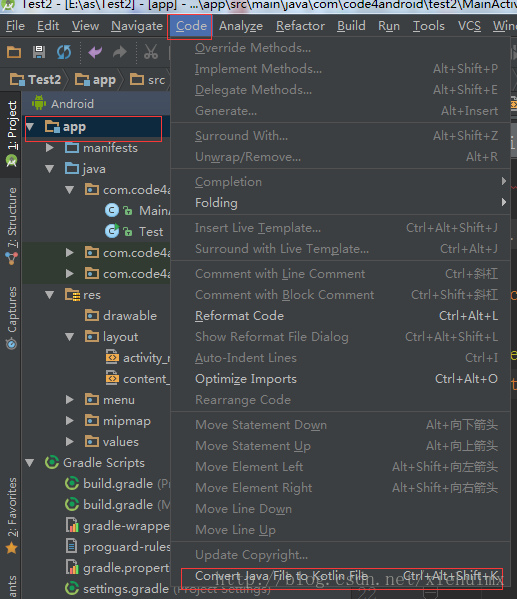Open the Refactor menu
This screenshot has height=599, width=517.
tap(300, 26)
